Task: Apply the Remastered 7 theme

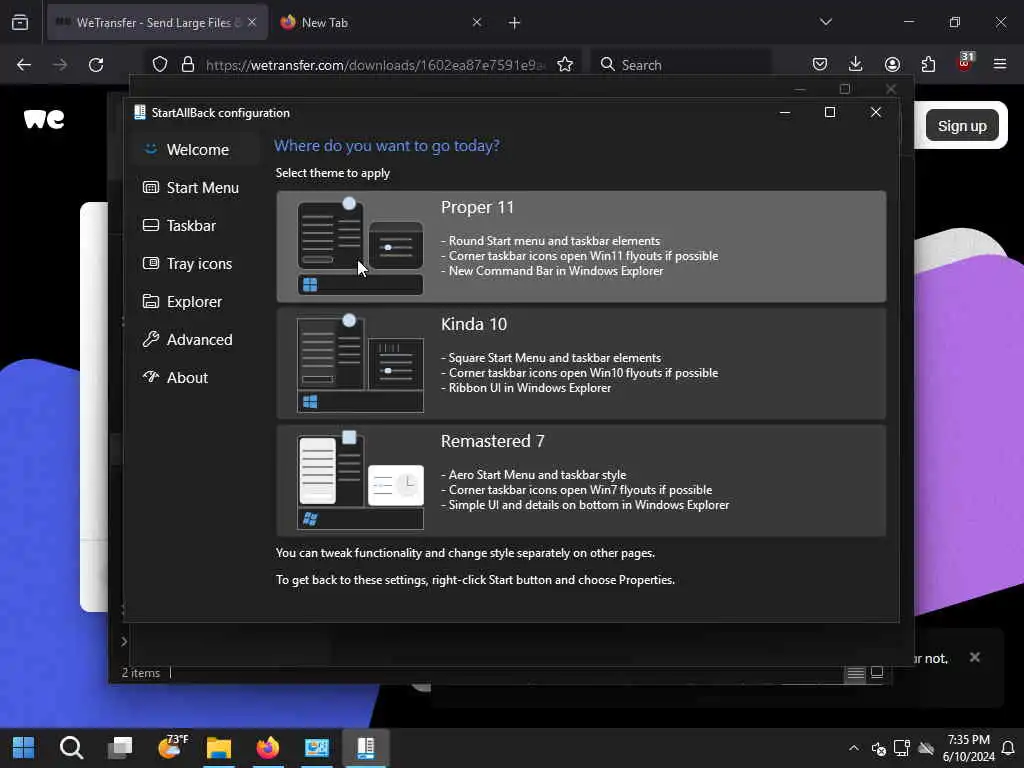Action: [581, 481]
